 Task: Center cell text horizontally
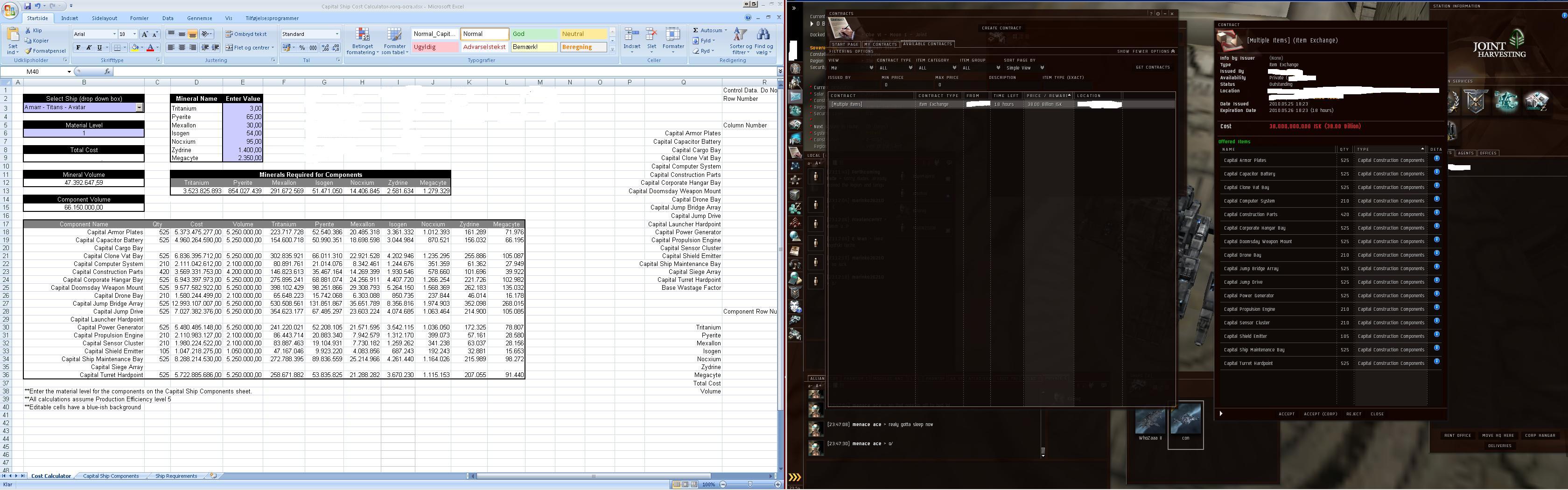pyautogui.click(x=182, y=48)
